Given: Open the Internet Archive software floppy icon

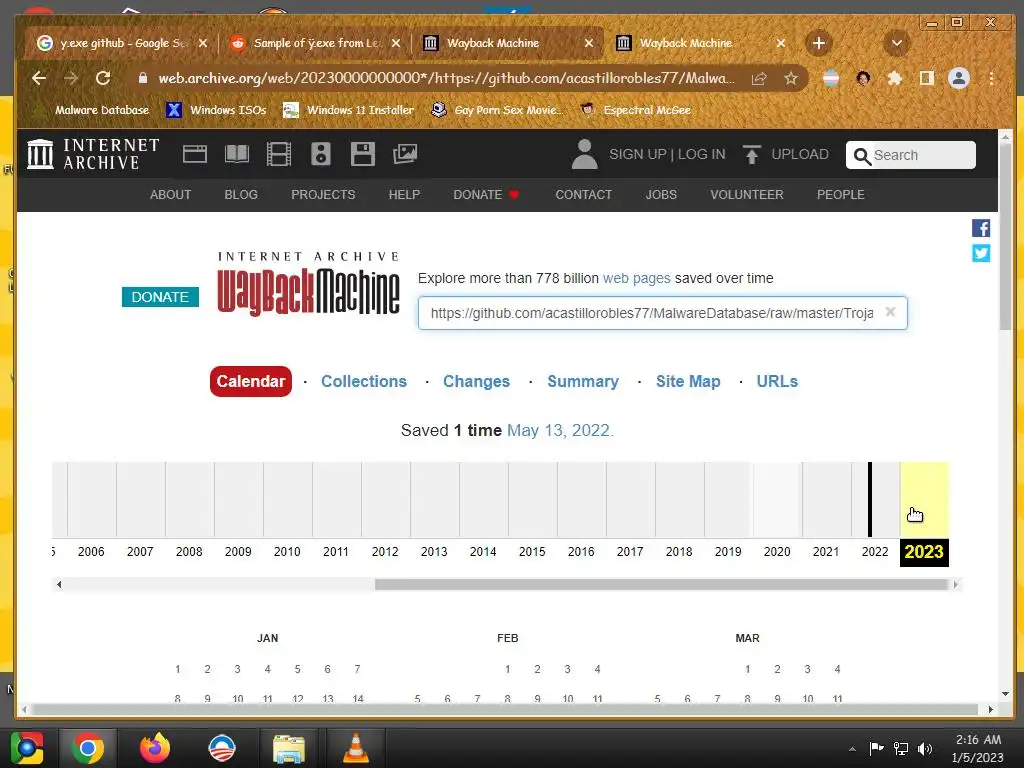Looking at the screenshot, I should tap(362, 154).
